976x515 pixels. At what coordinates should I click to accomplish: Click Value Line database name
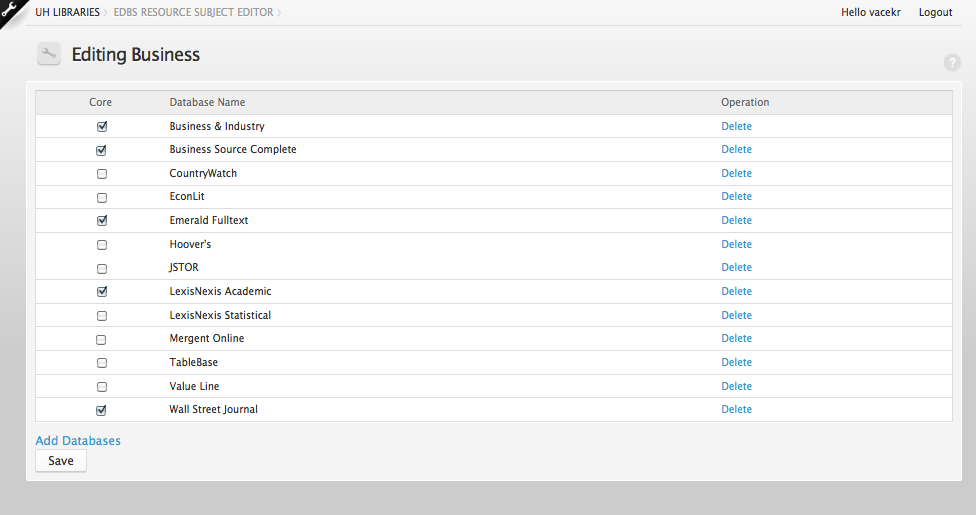point(194,386)
